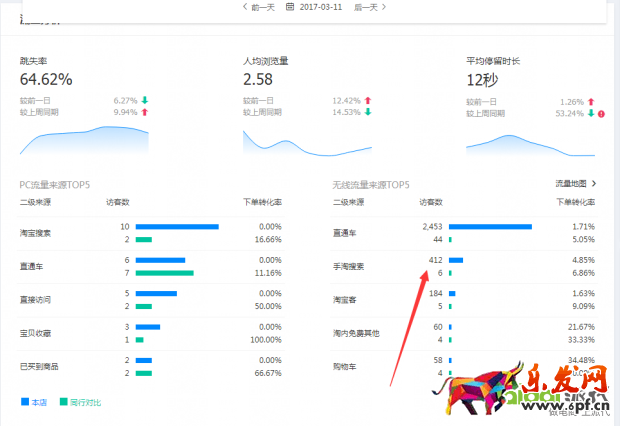Click red up arrow next to 1.26%
The height and width of the screenshot is (426, 620).
tap(591, 101)
